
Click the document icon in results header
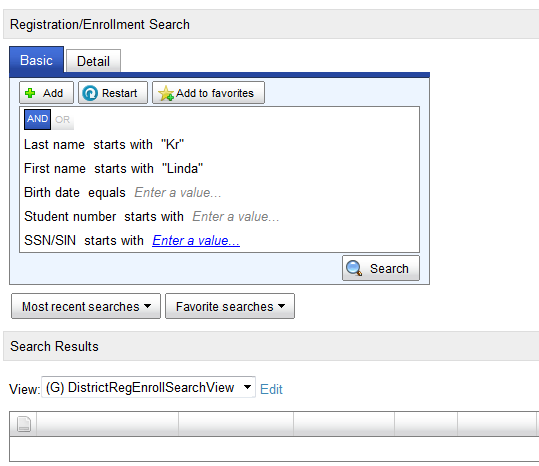(24, 424)
